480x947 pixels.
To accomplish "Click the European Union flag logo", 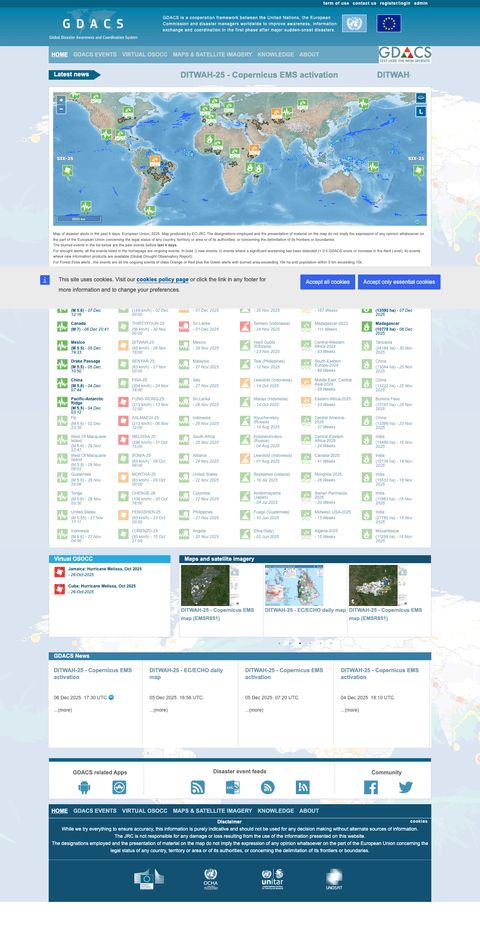I will 389,24.
